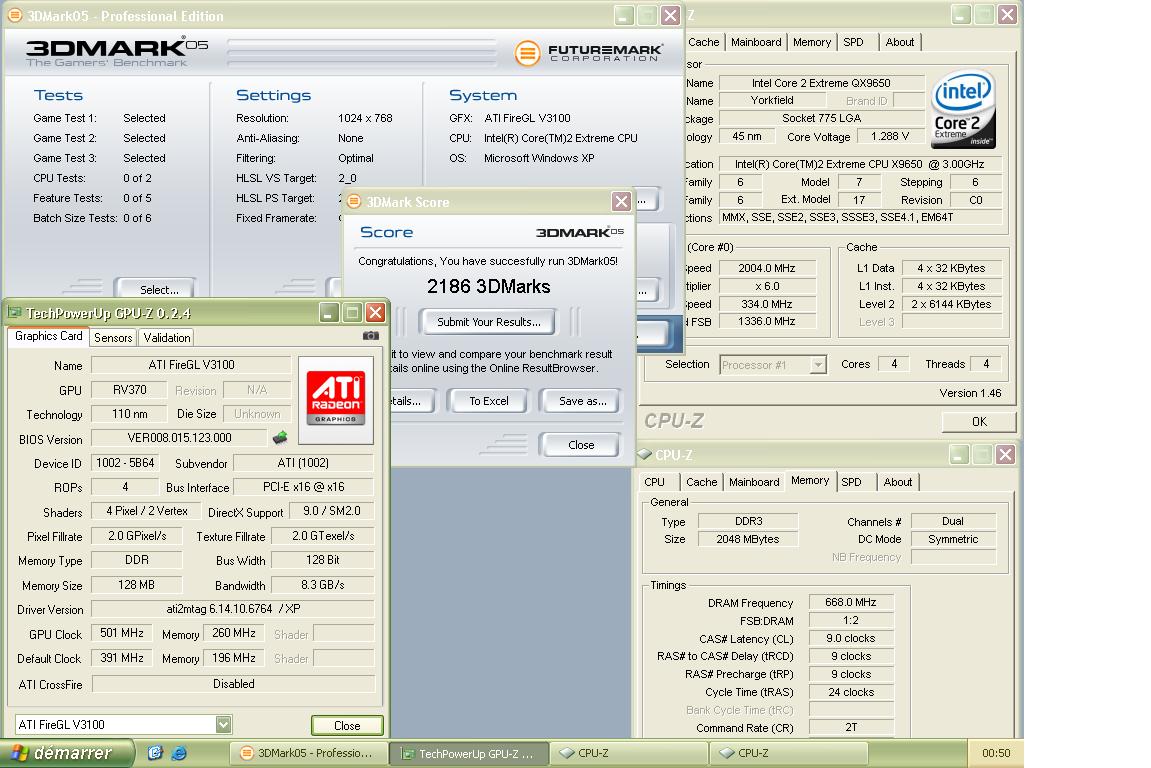Click the Memory Size 2048 MBytes value

pyautogui.click(x=747, y=539)
